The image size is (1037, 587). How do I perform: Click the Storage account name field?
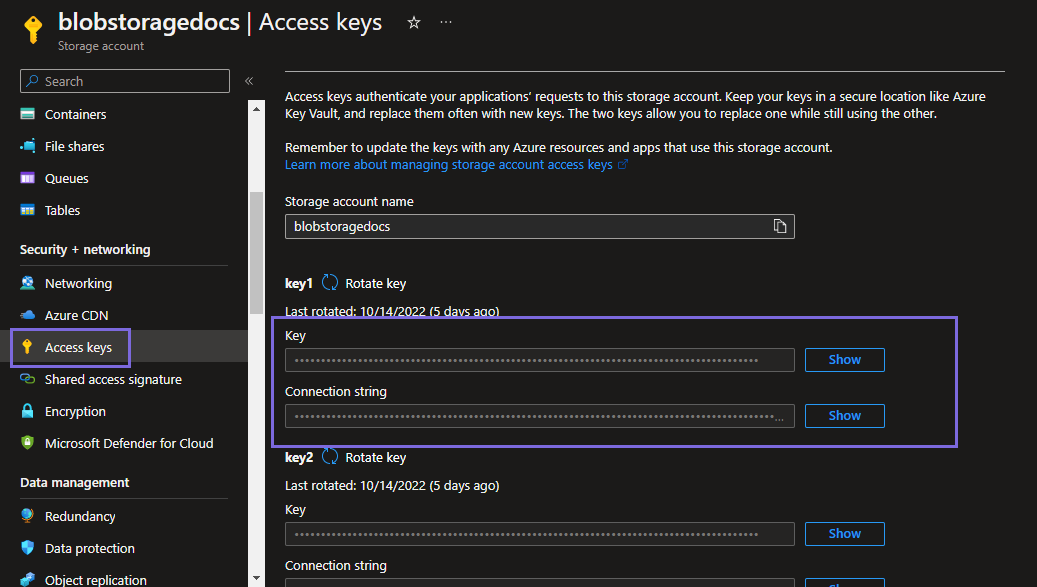pos(539,227)
